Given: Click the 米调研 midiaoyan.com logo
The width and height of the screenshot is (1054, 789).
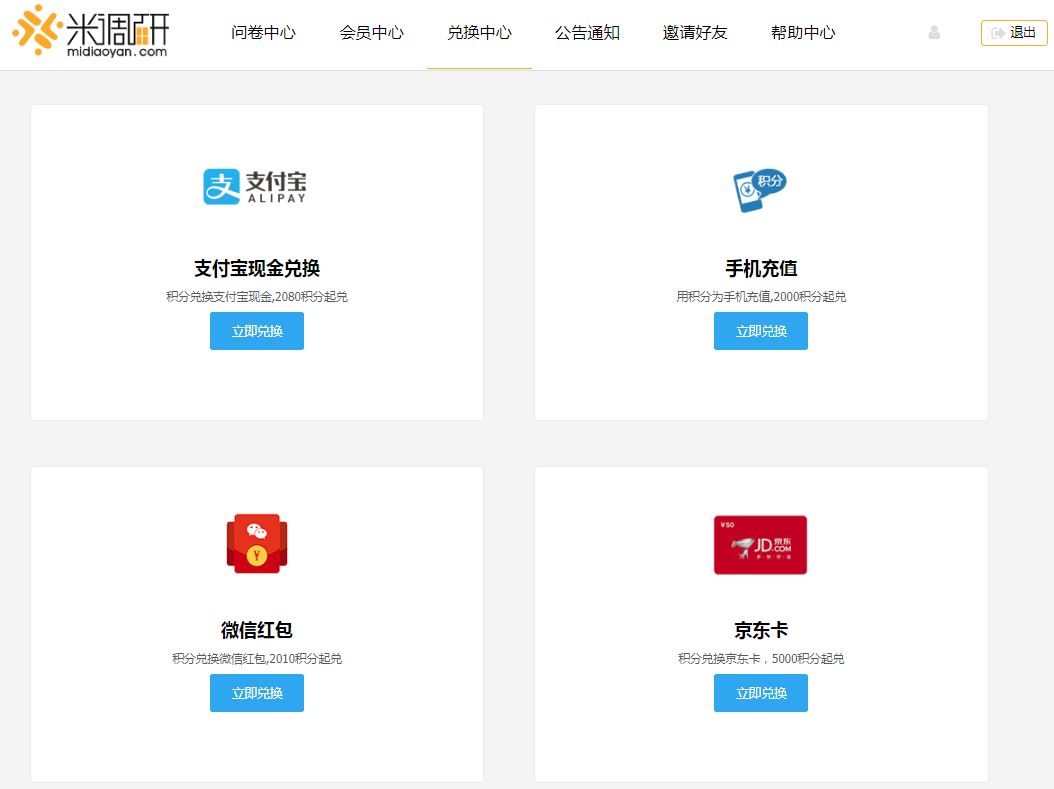Looking at the screenshot, I should (x=90, y=31).
